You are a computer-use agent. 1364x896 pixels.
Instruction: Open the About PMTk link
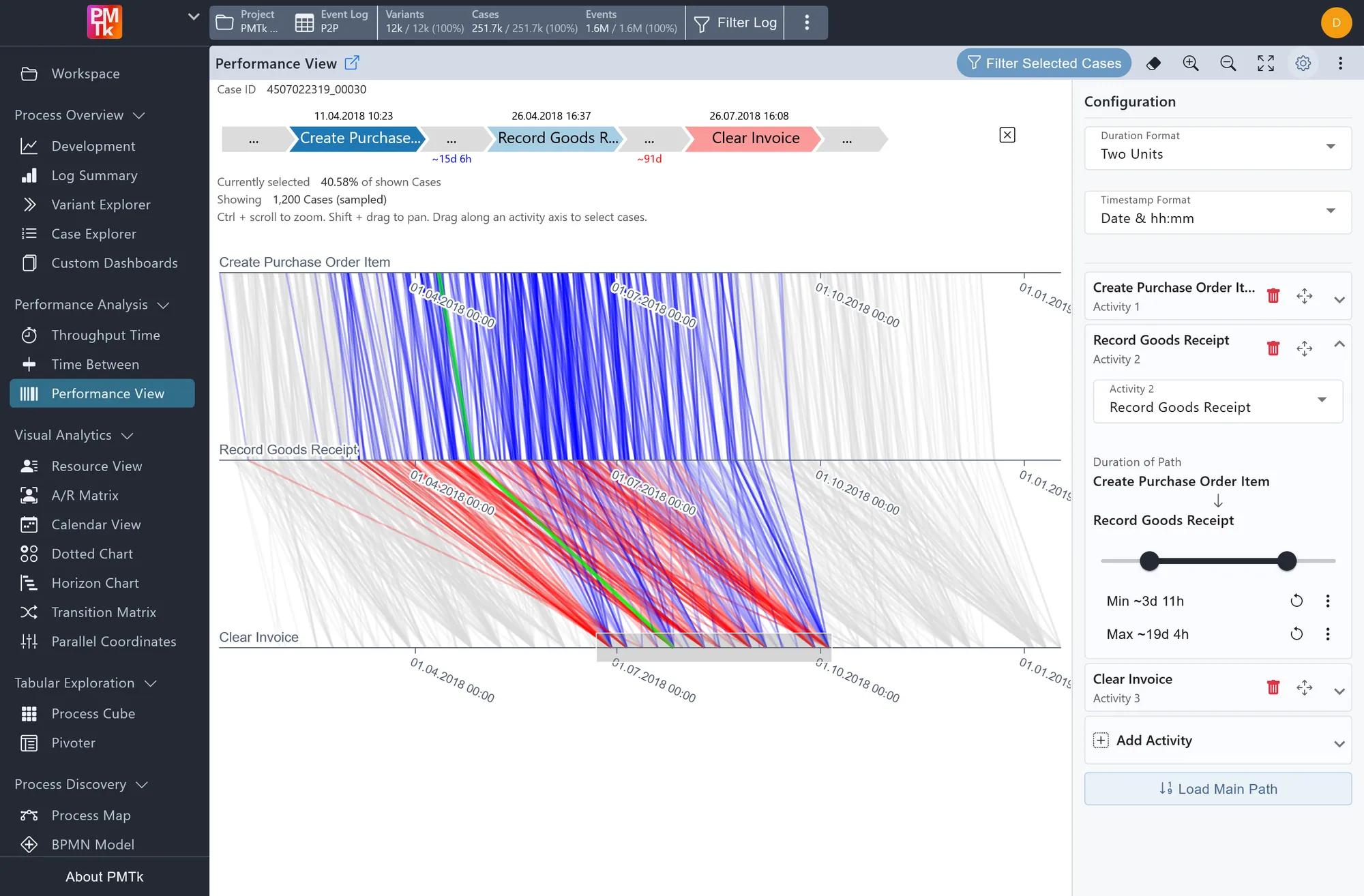click(x=104, y=877)
